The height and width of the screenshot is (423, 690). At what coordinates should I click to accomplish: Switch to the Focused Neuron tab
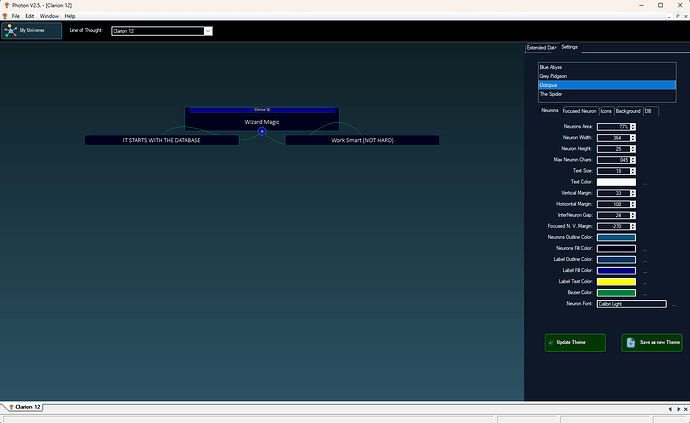[579, 111]
